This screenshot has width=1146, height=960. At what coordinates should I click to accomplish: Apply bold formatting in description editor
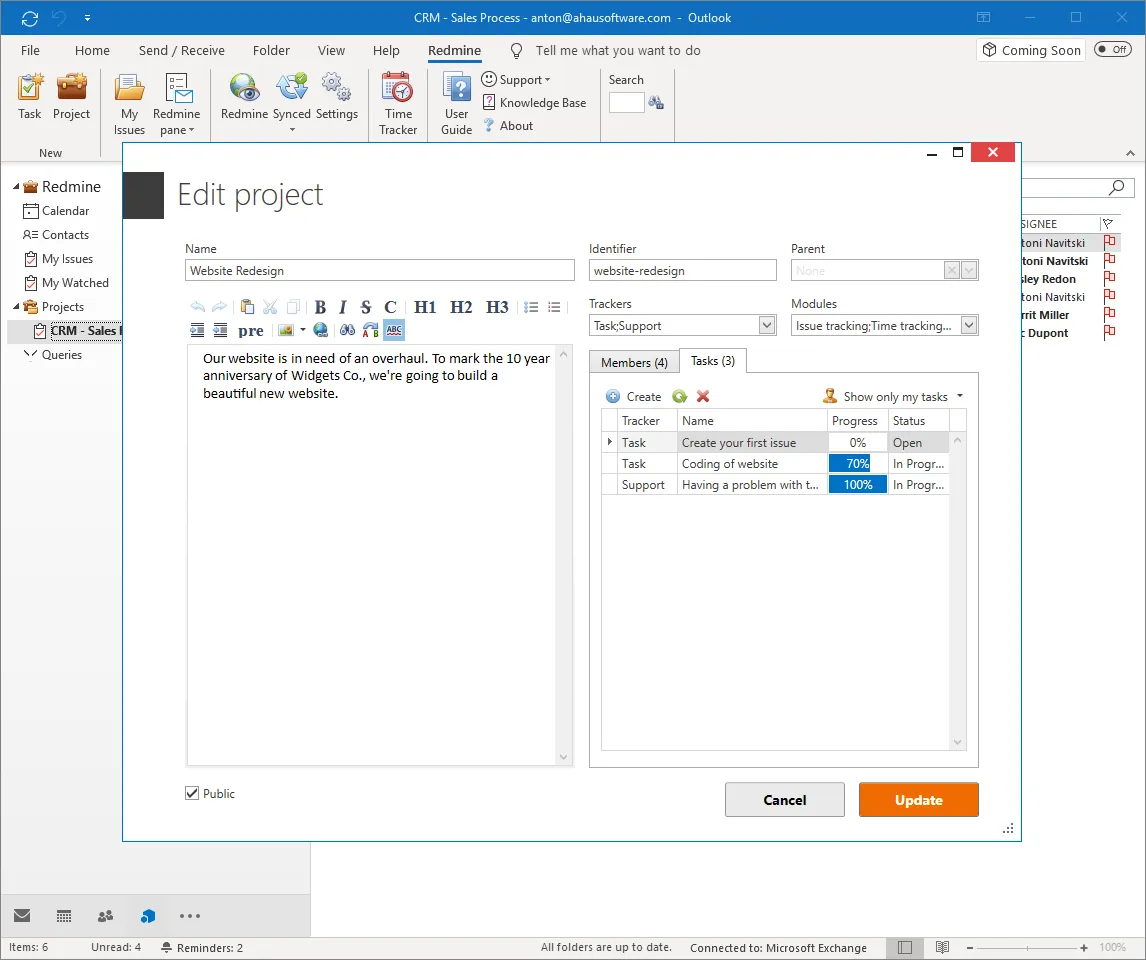click(x=320, y=307)
